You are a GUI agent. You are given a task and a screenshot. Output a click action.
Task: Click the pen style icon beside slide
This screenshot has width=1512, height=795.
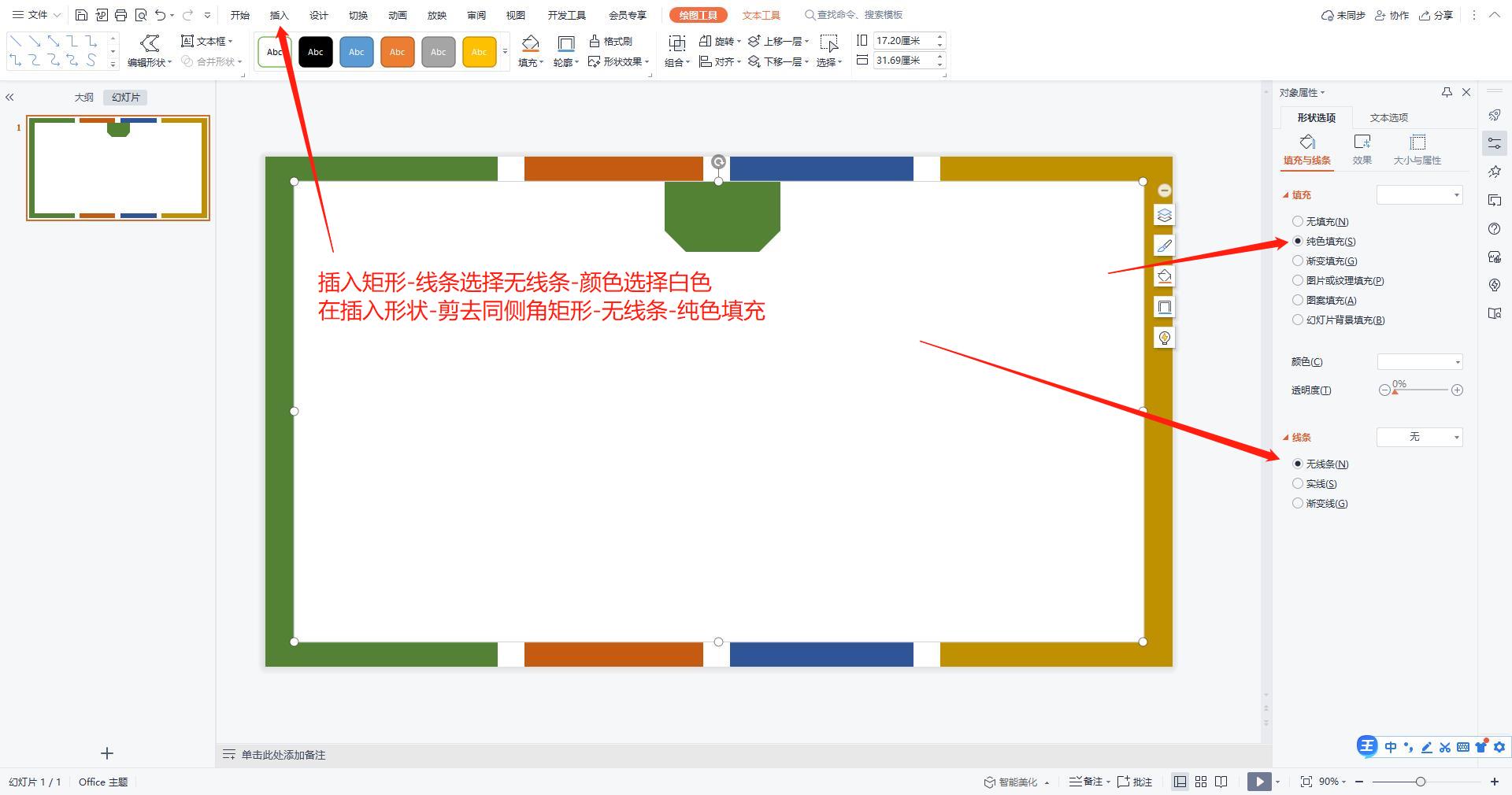(x=1164, y=246)
